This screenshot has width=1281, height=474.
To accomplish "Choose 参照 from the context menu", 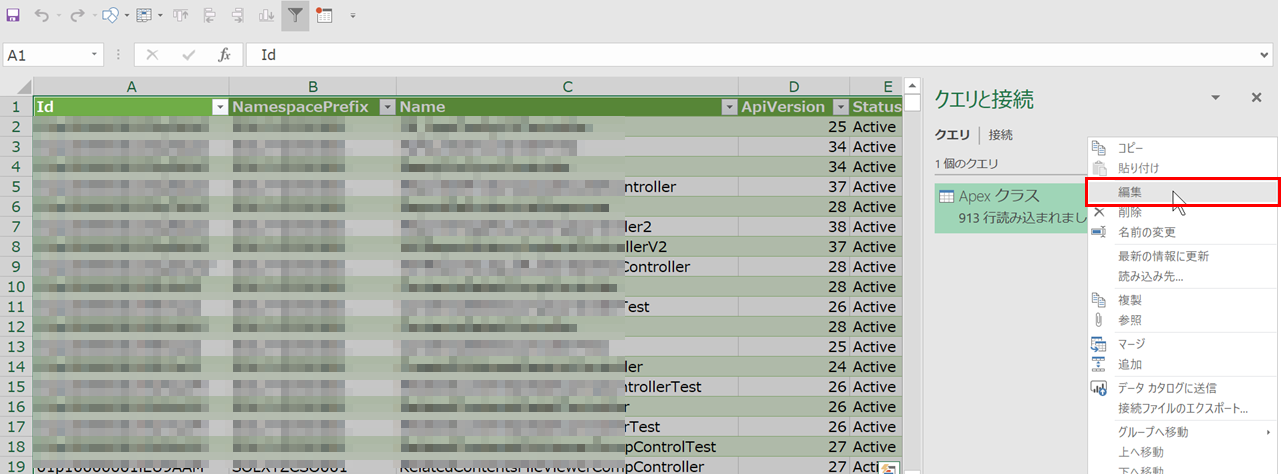I will tap(1182, 320).
